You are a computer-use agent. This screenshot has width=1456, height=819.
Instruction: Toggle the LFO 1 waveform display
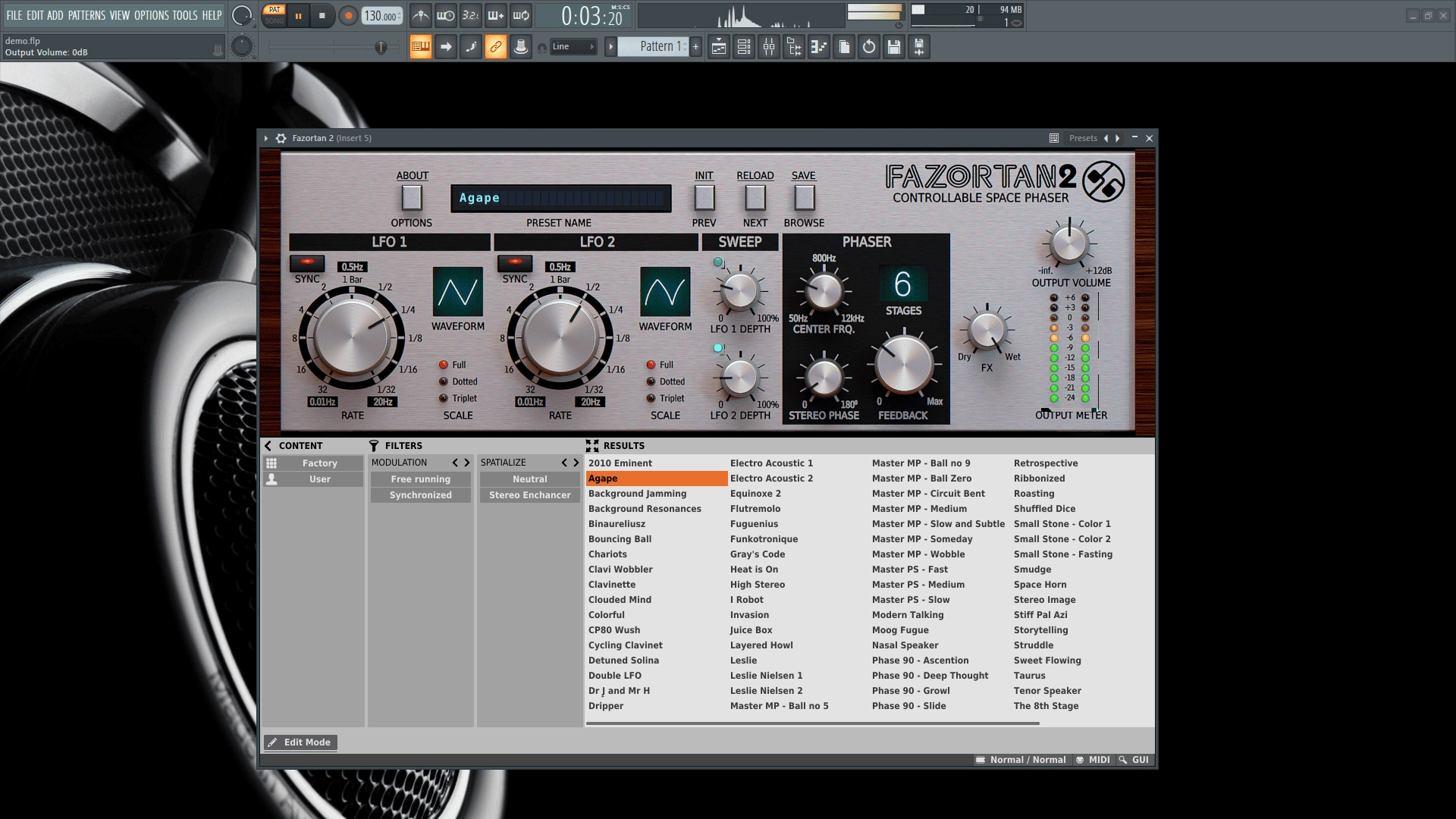pyautogui.click(x=458, y=291)
